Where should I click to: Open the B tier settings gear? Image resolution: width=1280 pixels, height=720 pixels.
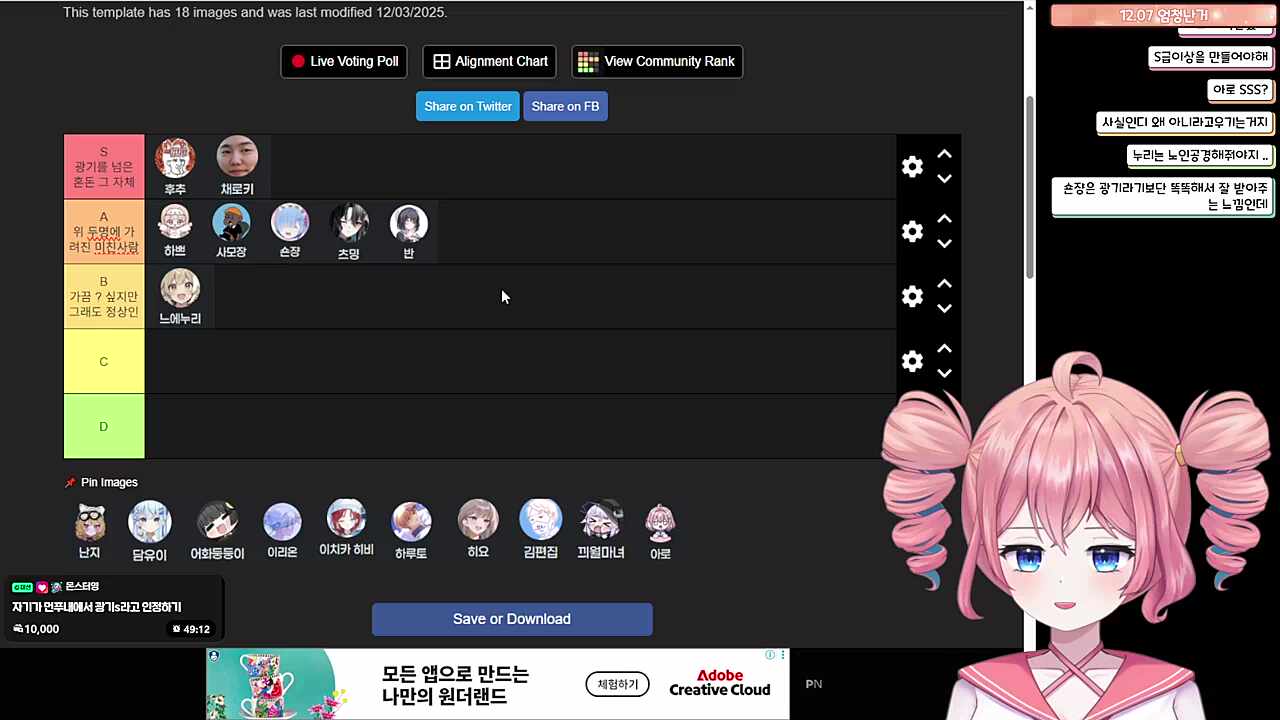pos(912,296)
